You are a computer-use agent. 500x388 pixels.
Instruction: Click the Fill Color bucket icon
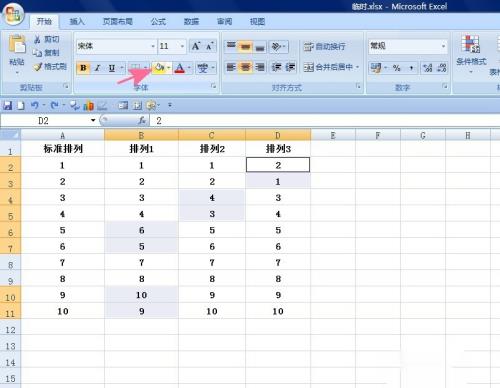(x=160, y=68)
